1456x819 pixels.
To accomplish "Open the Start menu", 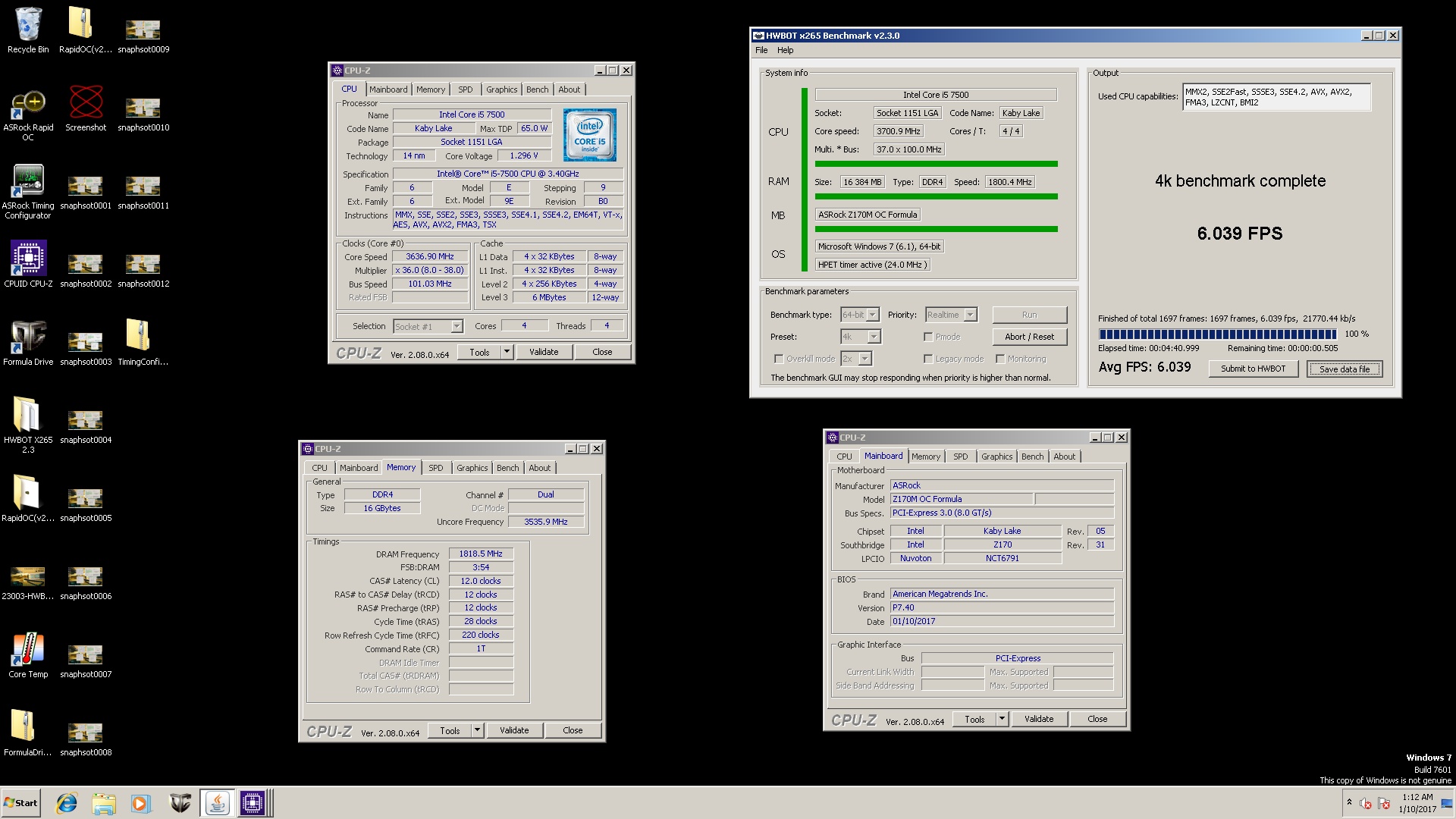I will point(20,803).
